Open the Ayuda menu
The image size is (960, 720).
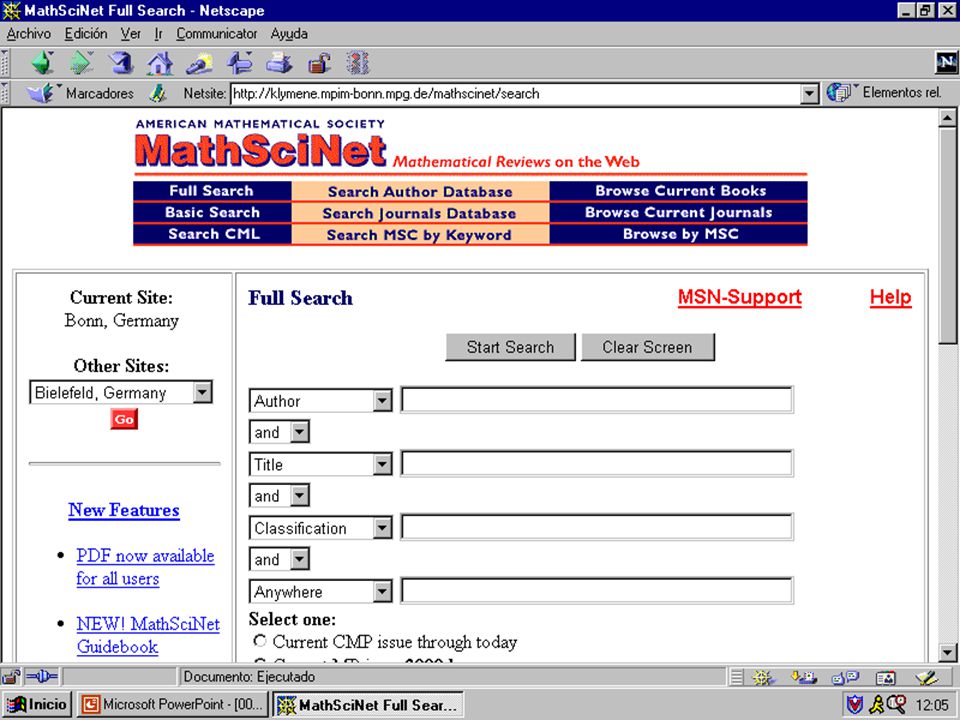289,34
